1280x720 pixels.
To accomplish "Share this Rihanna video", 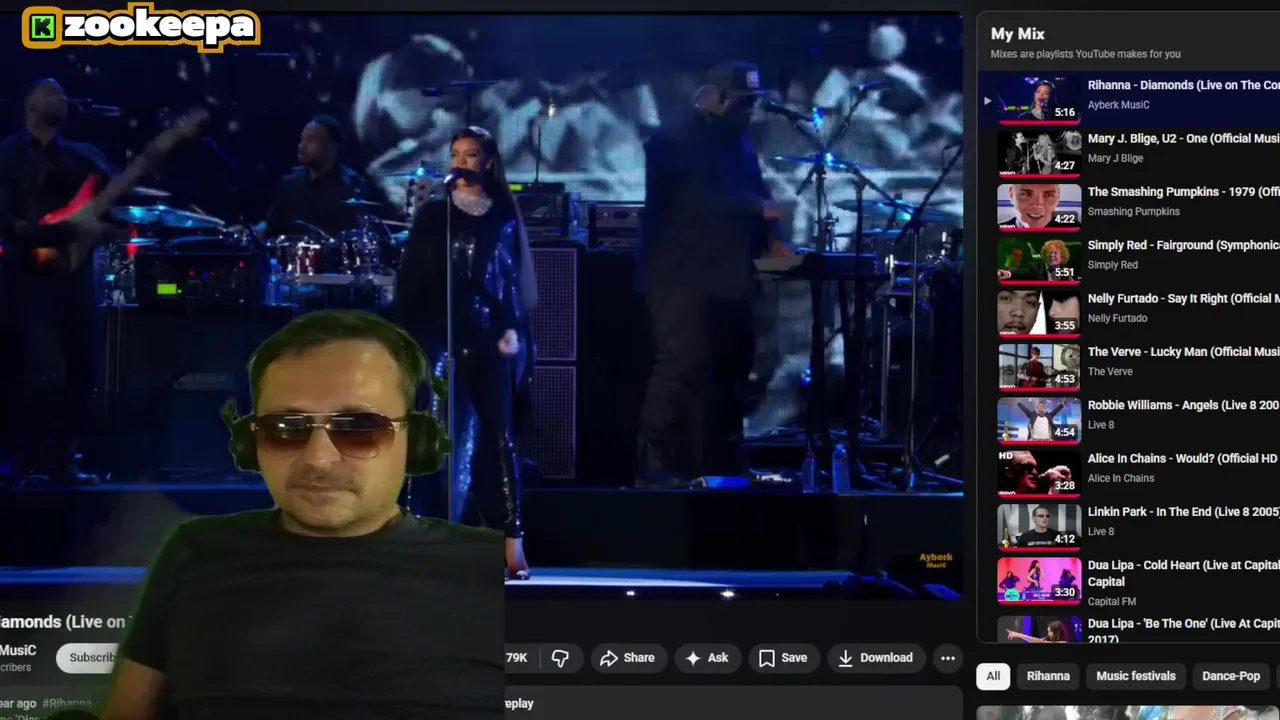I will 627,658.
